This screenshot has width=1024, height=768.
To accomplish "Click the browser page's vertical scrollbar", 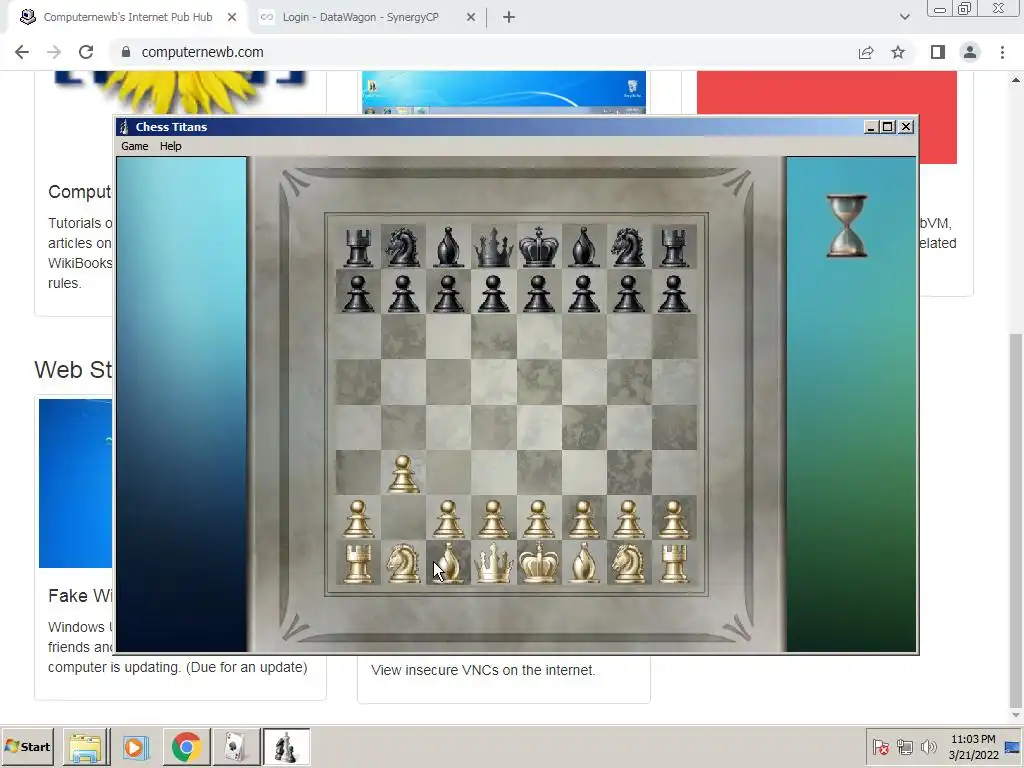I will coord(1016,520).
